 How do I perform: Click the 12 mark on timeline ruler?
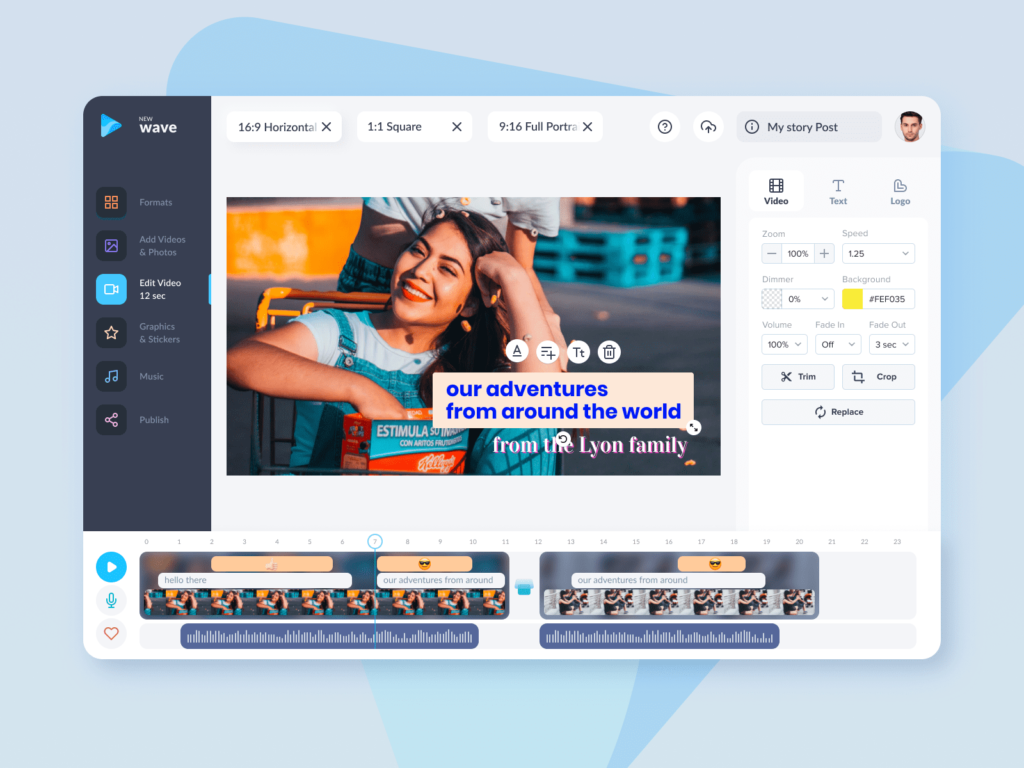(538, 542)
